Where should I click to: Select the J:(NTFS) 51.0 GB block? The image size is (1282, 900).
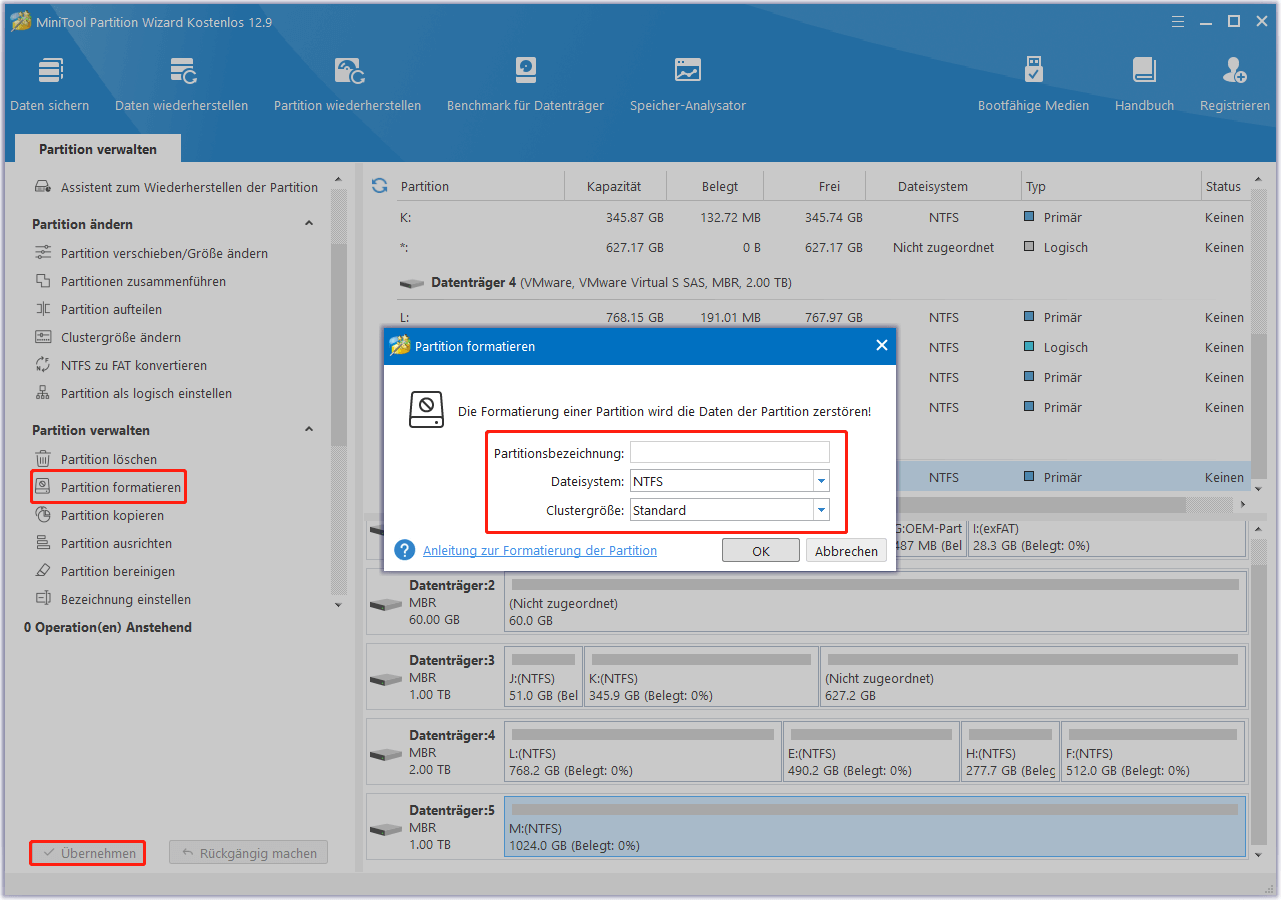pyautogui.click(x=543, y=676)
